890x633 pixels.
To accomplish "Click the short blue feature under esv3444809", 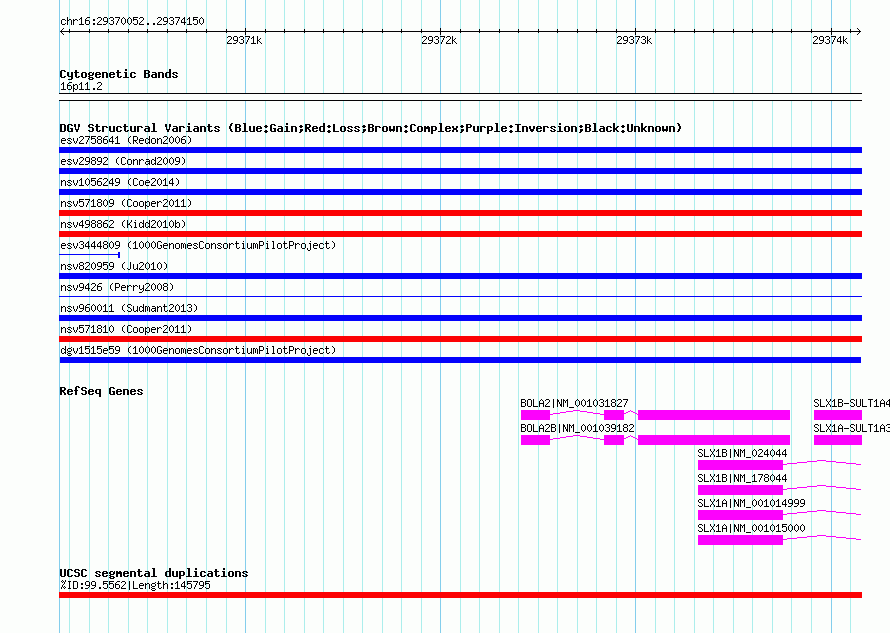I will tap(90, 255).
